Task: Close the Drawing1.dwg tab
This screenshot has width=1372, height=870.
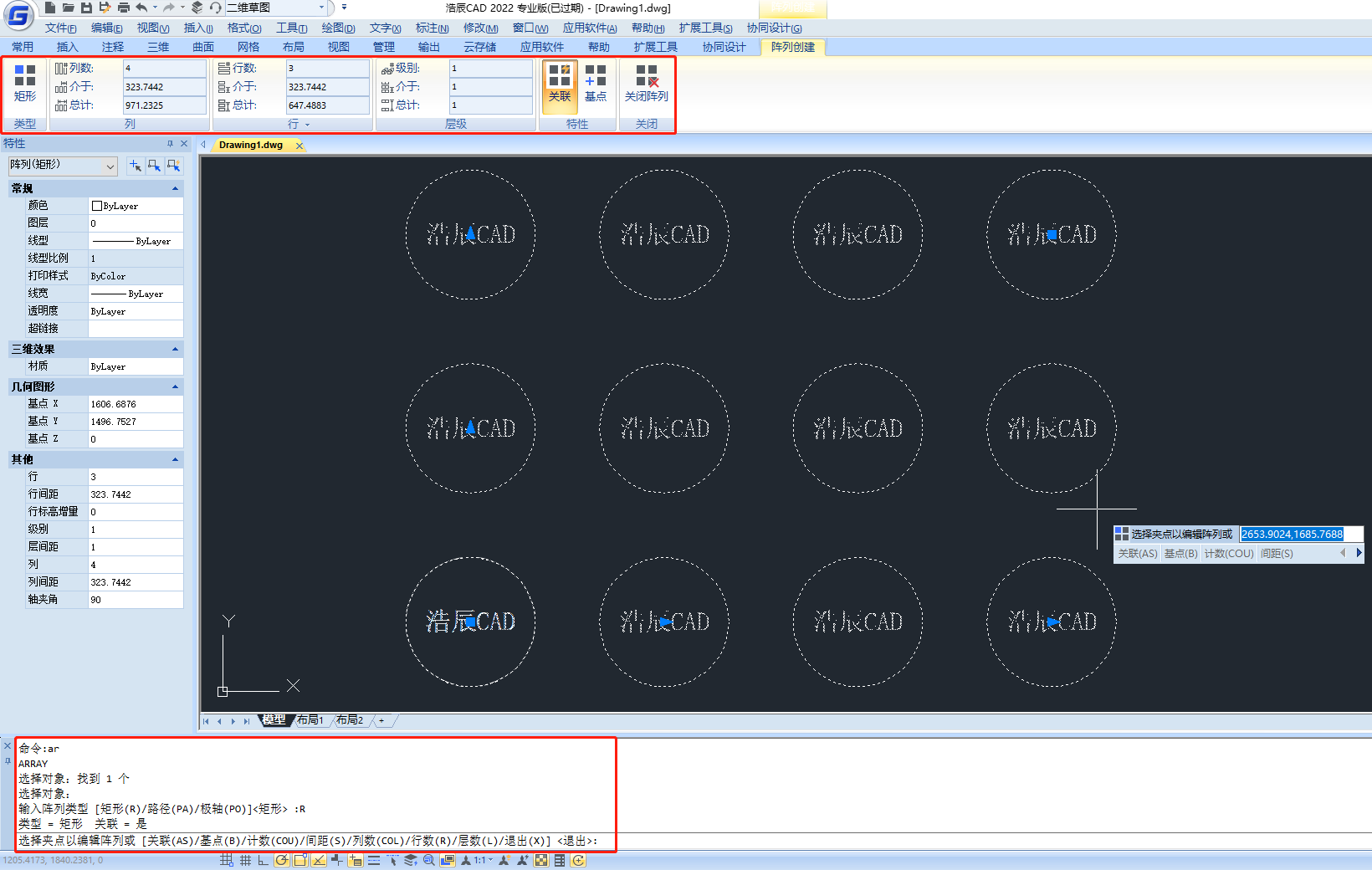Action: coord(299,146)
